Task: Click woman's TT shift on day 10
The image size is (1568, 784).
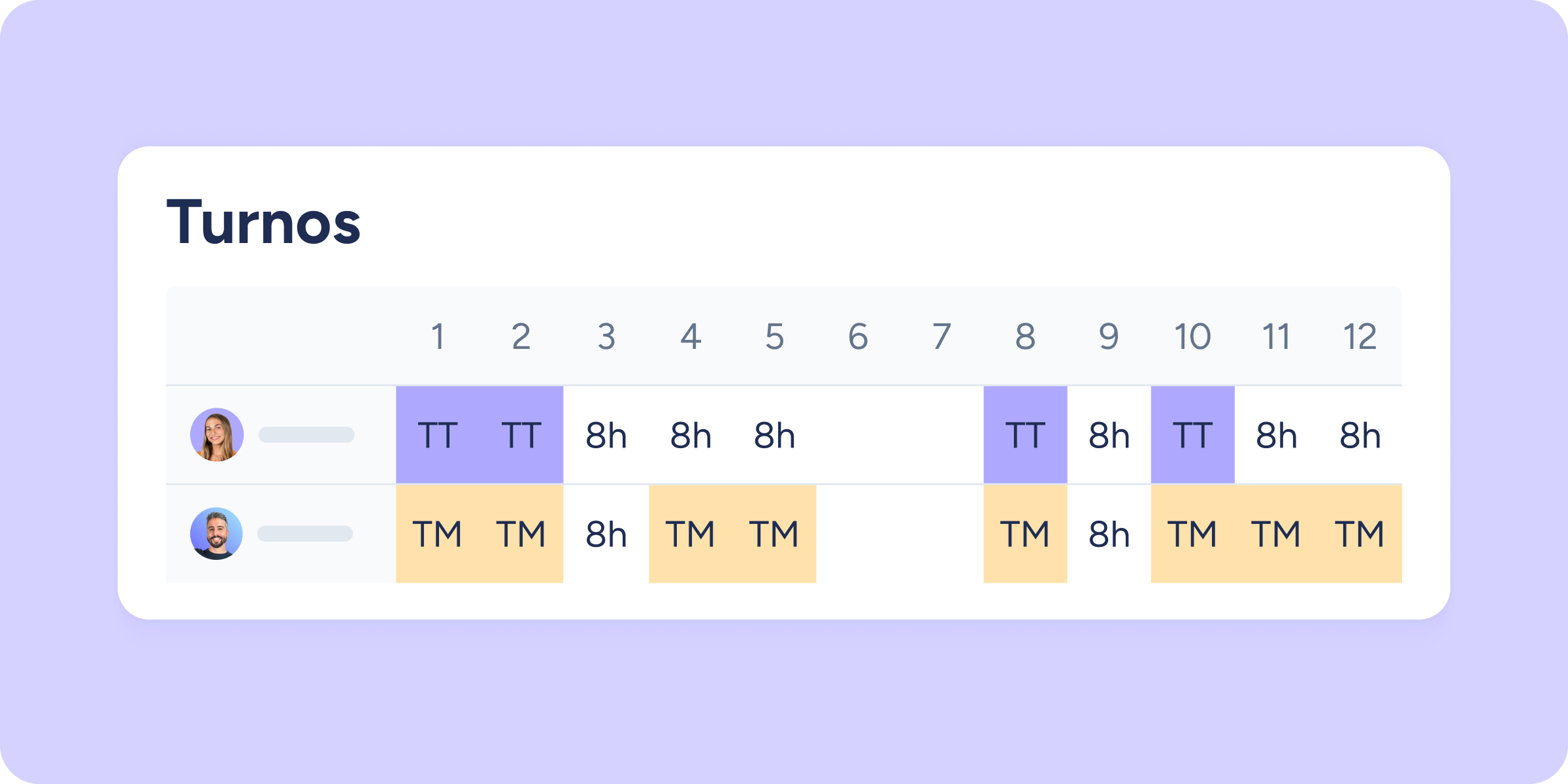Action: pos(1192,435)
